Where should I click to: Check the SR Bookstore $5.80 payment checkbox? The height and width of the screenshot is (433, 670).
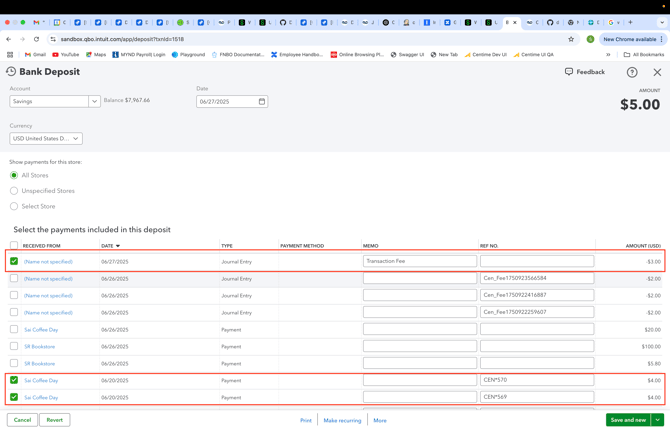(x=14, y=363)
